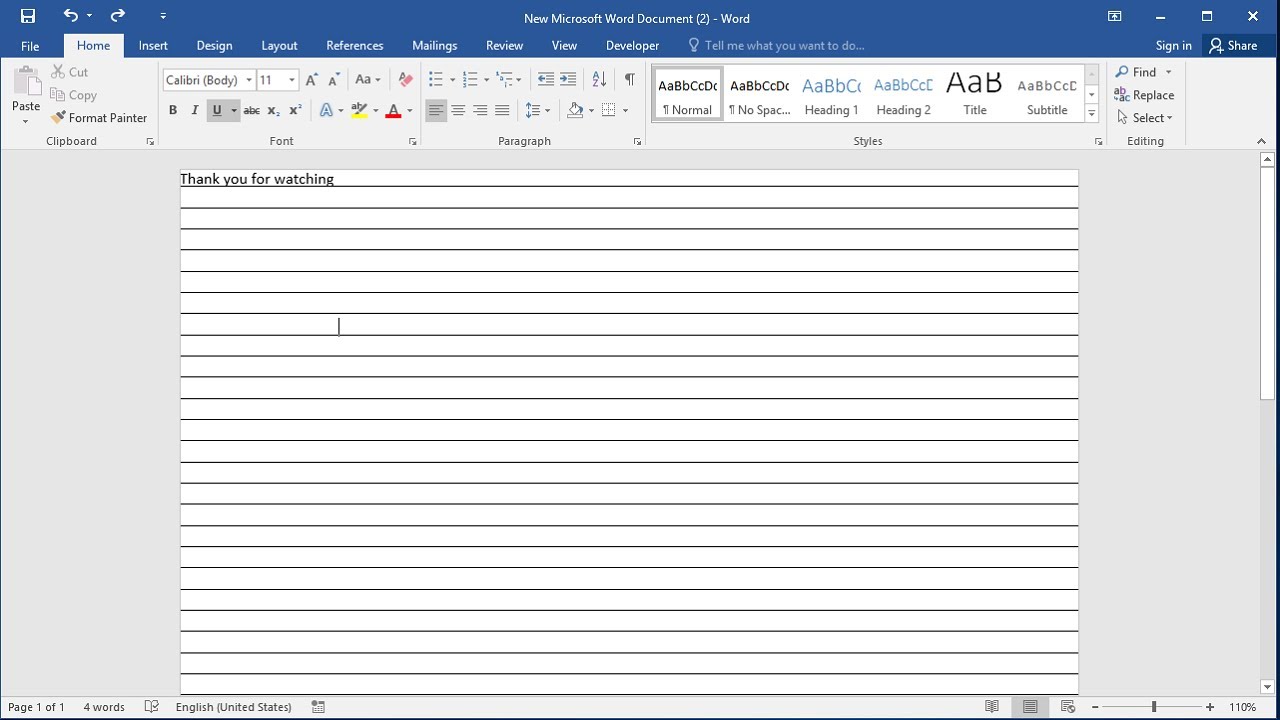Increase paragraph indent
The image size is (1280, 720).
coord(568,80)
